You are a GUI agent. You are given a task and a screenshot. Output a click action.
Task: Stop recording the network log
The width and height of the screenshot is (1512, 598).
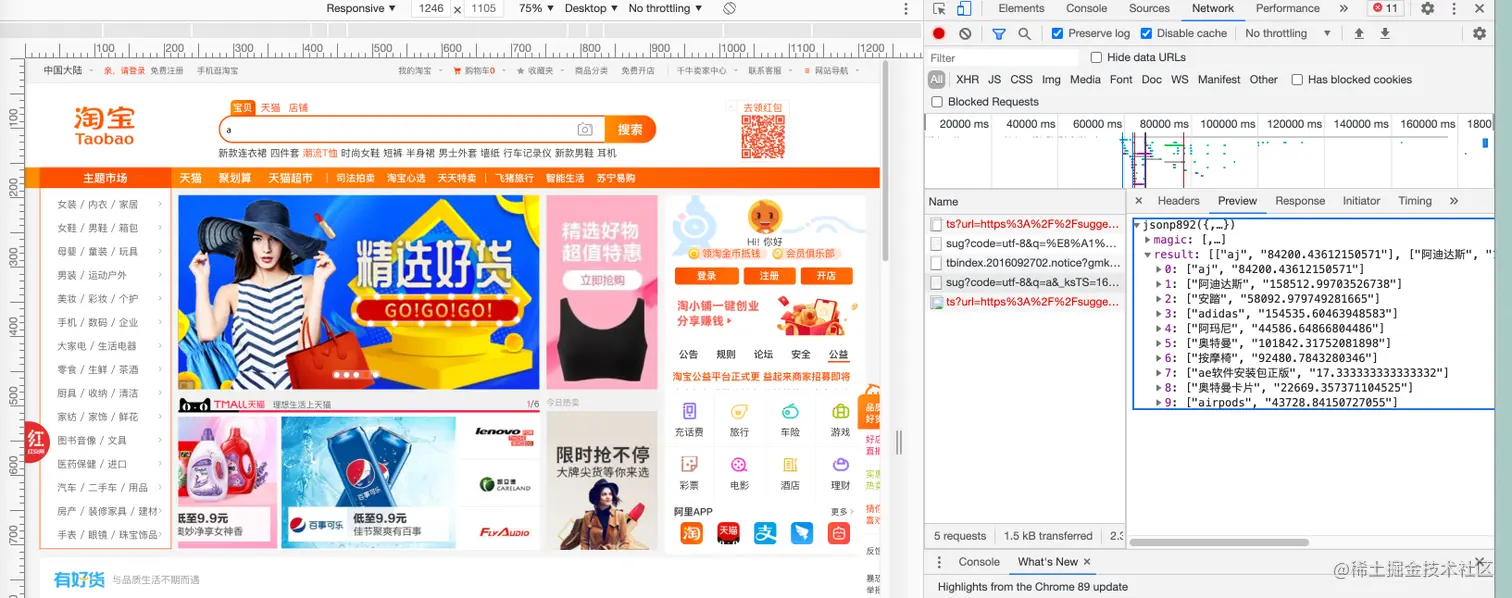tap(938, 33)
